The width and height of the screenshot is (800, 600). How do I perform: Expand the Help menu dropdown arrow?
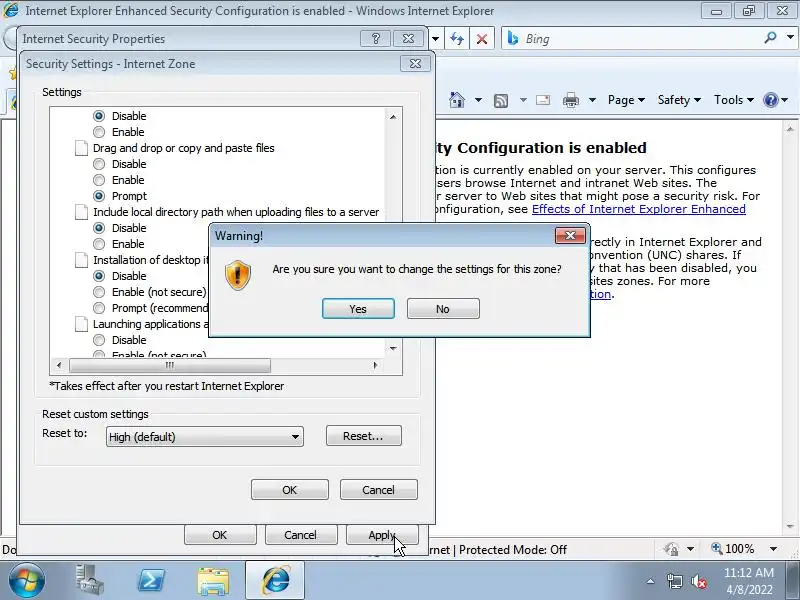click(785, 100)
